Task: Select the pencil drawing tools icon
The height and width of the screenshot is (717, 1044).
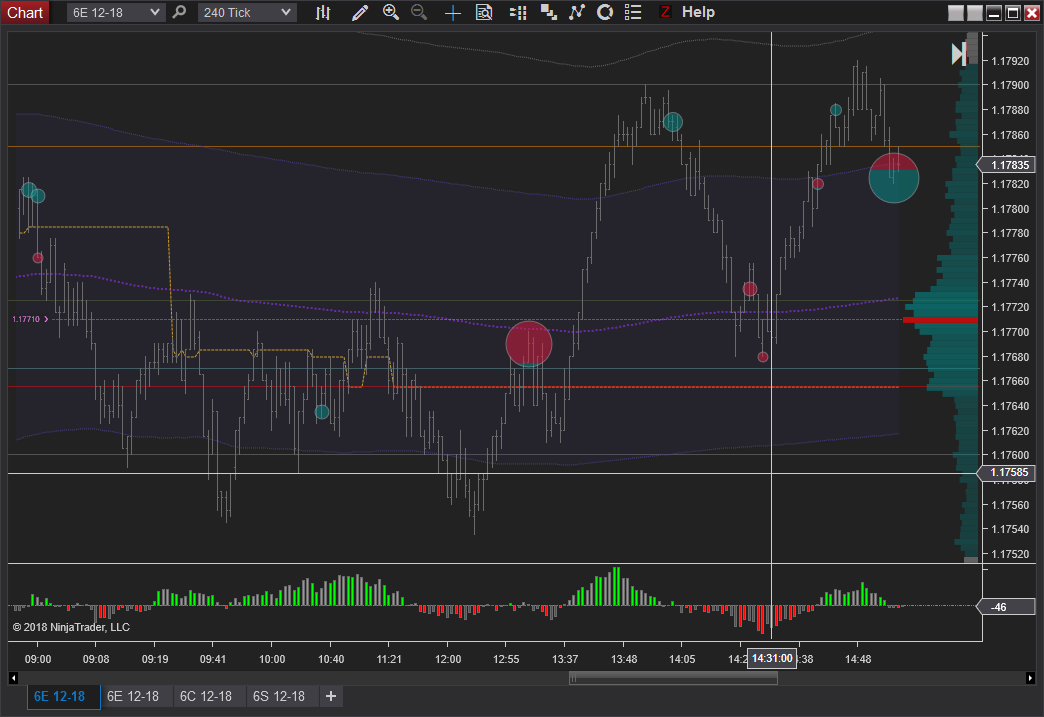Action: coord(360,12)
